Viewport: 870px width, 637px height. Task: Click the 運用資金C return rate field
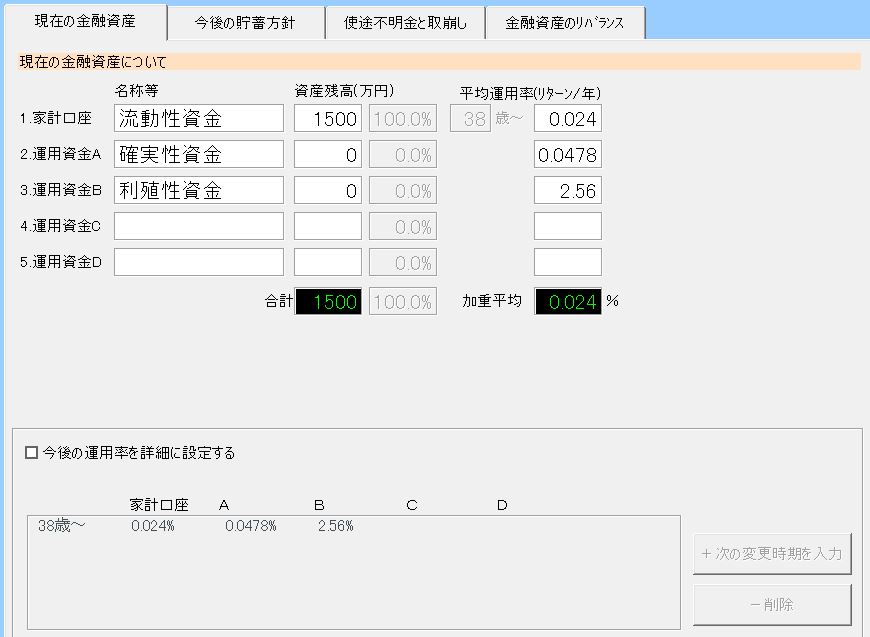point(568,226)
